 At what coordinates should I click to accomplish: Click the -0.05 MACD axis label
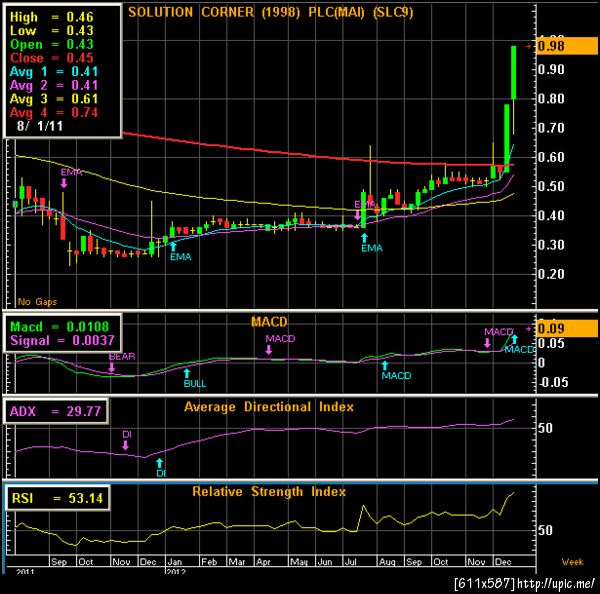point(553,382)
